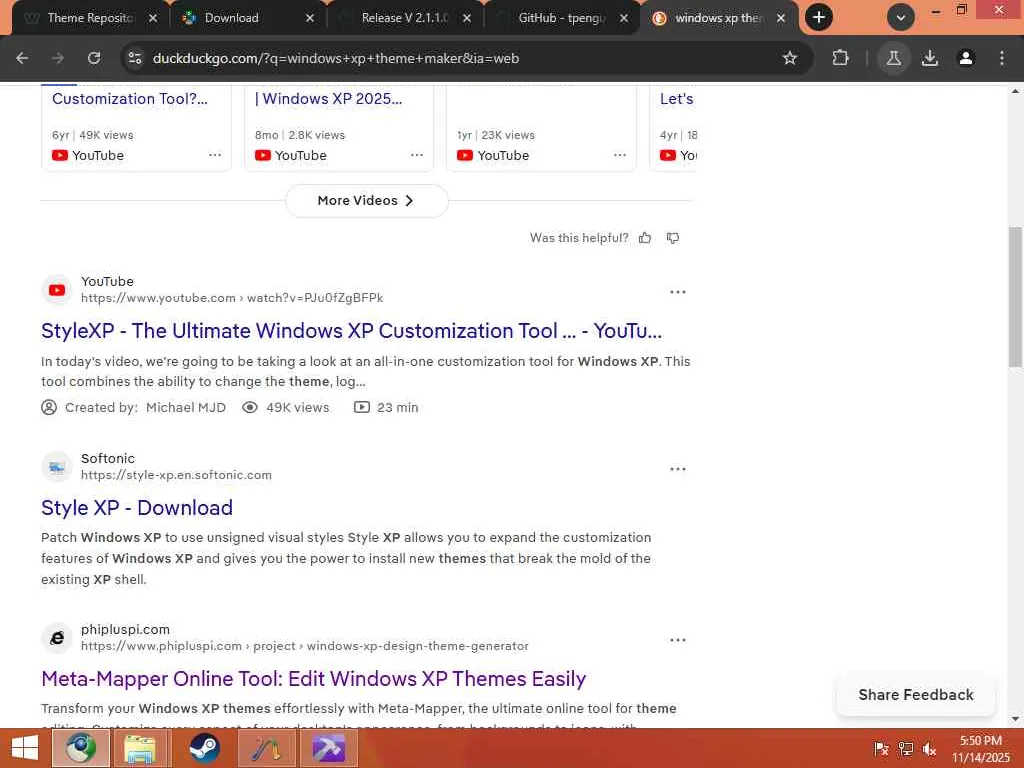Image resolution: width=1024 pixels, height=768 pixels.
Task: Open options for the 23K views video card
Action: pos(620,155)
